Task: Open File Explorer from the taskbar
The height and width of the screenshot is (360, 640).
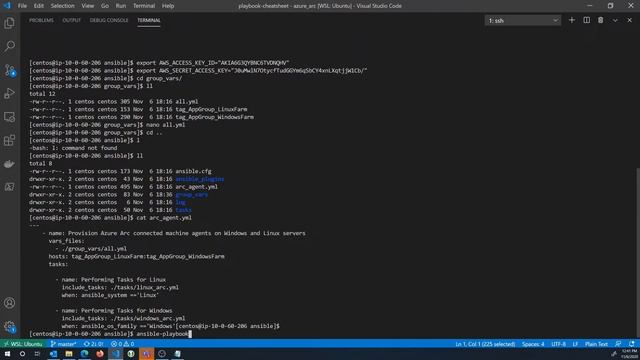Action: click(x=69, y=354)
